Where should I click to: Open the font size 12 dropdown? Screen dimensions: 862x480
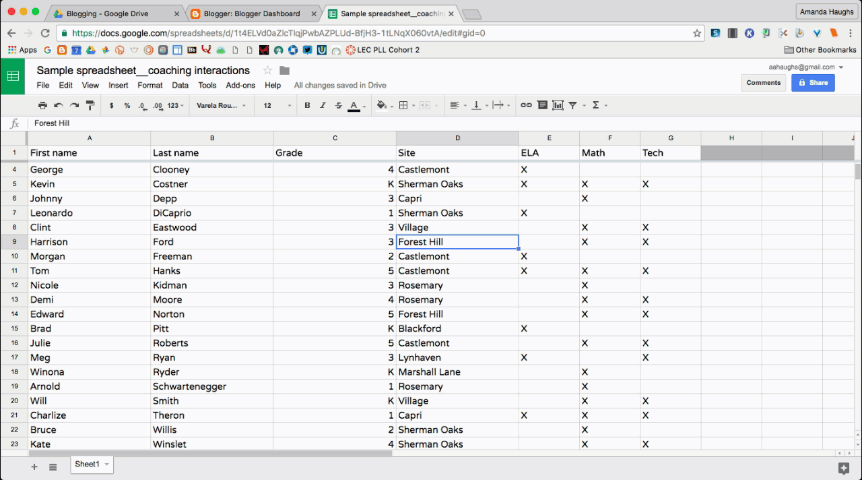[277, 106]
